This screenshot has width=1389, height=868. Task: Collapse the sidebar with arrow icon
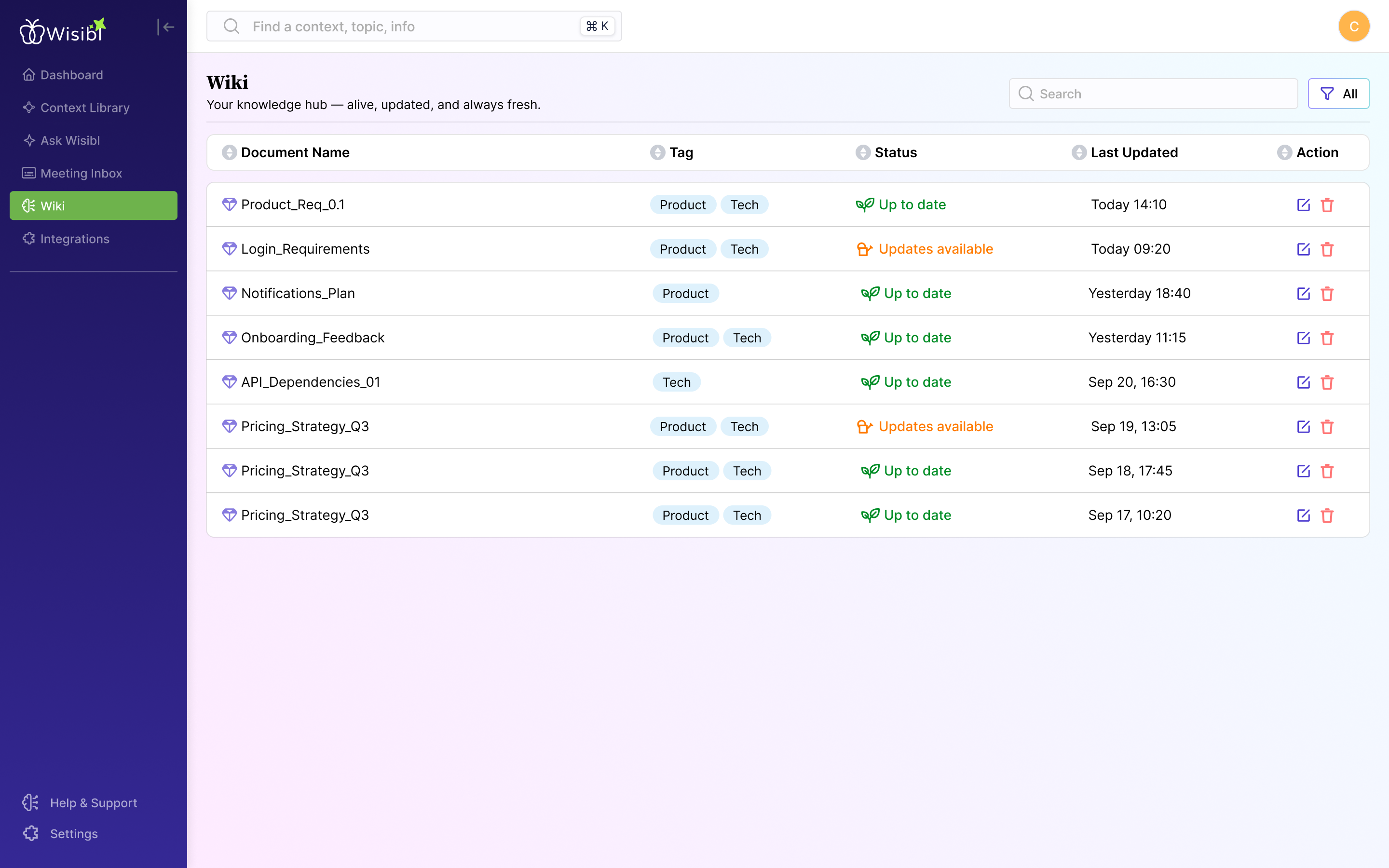pos(166,27)
